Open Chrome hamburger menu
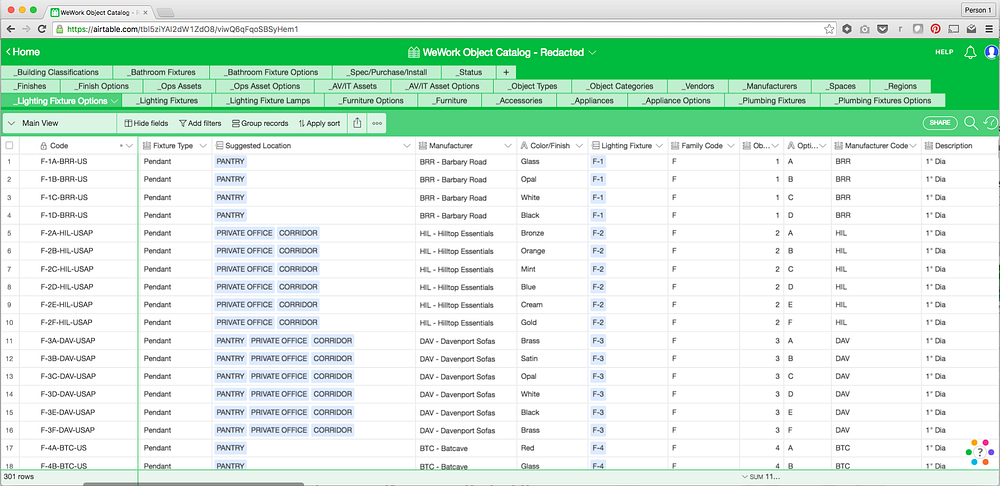Viewport: 1000px width, 486px height. 989,29
